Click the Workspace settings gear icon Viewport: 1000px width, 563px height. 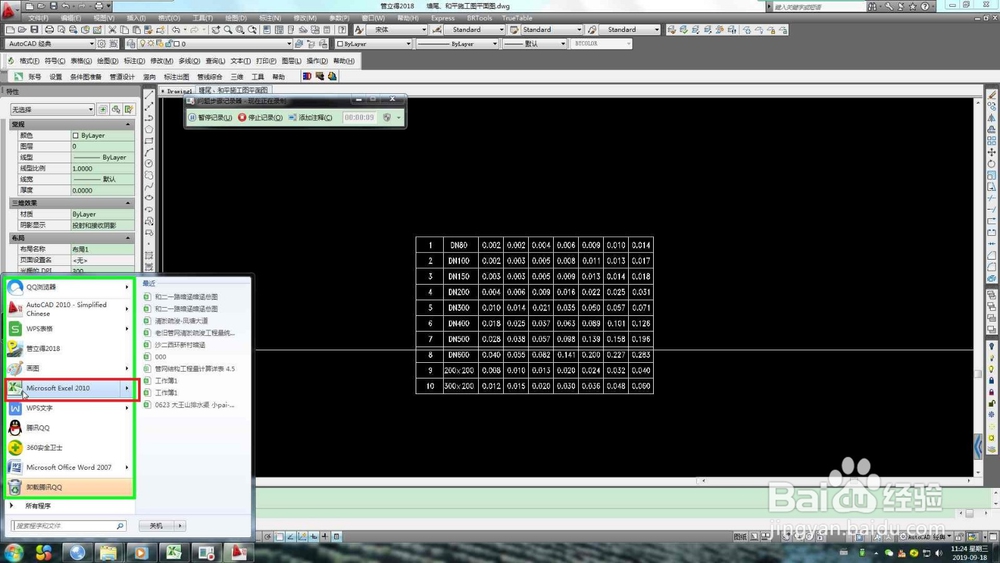click(101, 43)
